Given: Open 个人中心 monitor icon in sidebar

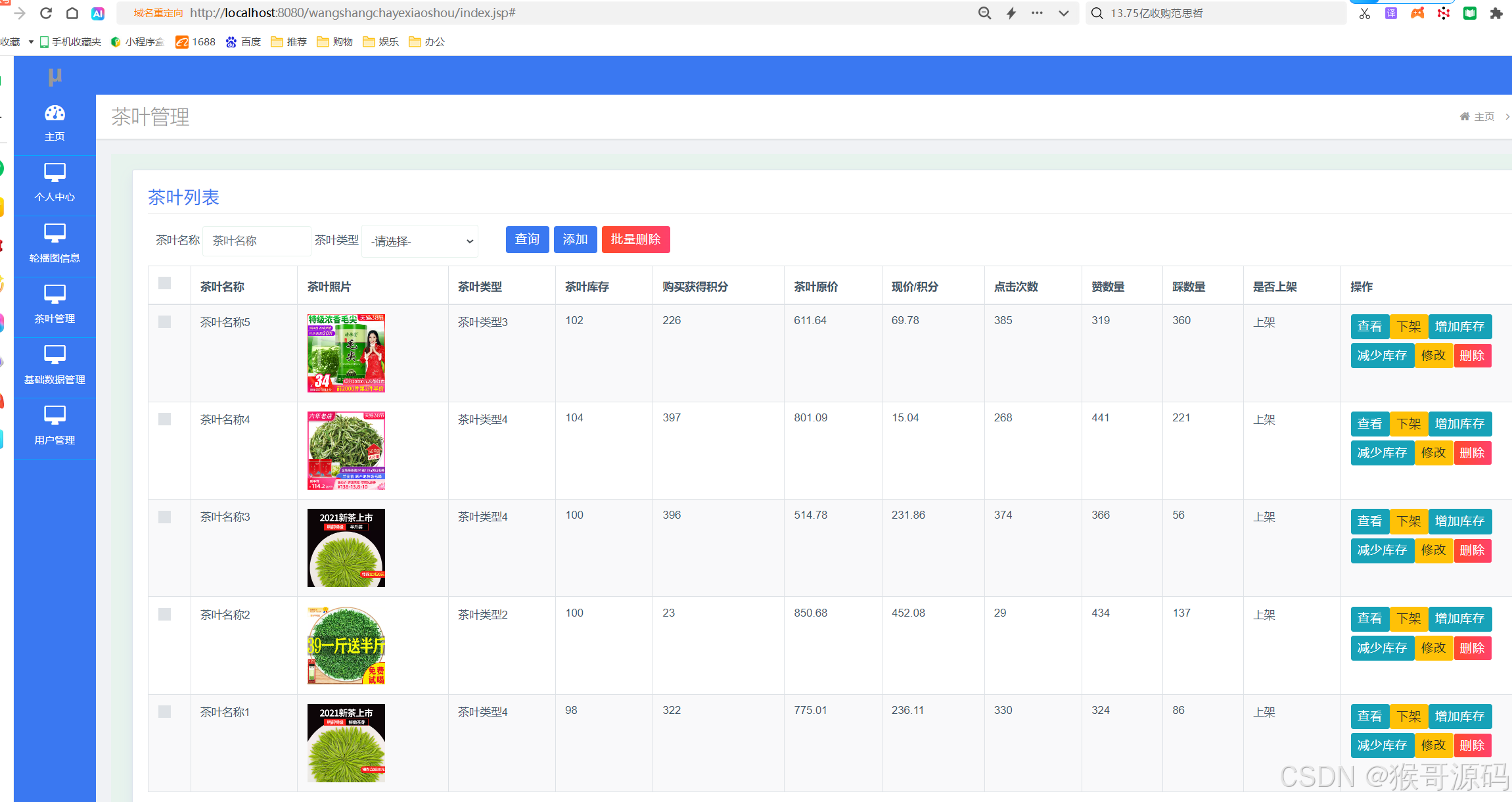Looking at the screenshot, I should (55, 173).
